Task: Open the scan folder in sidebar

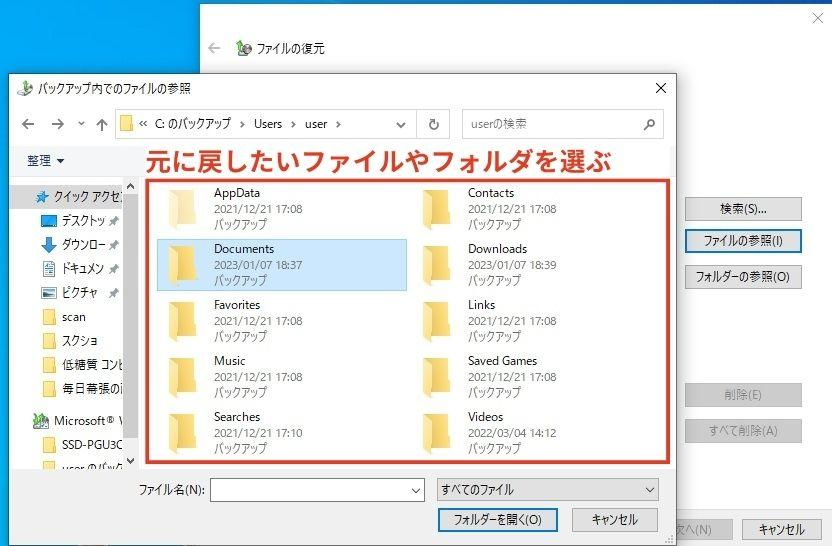Action: pyautogui.click(x=64, y=317)
